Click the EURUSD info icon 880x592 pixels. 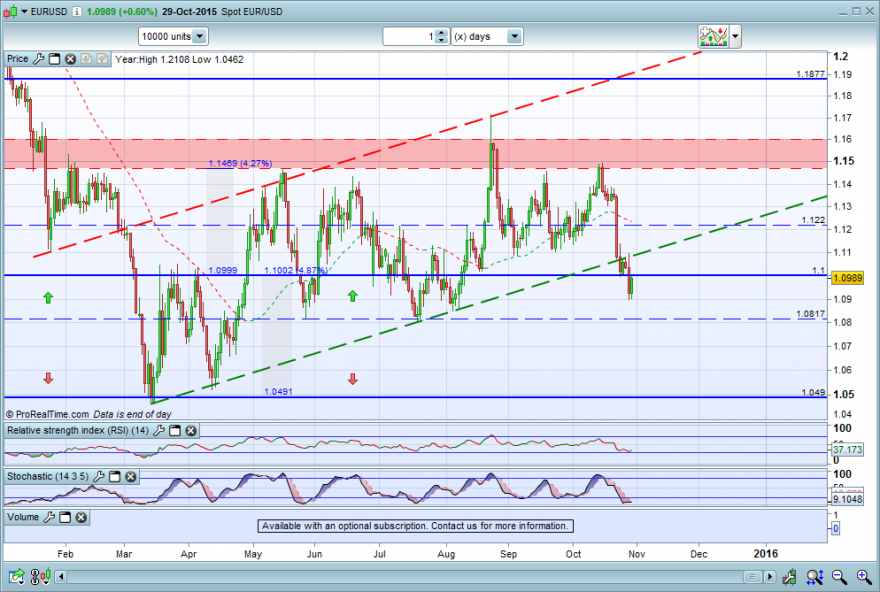click(77, 12)
